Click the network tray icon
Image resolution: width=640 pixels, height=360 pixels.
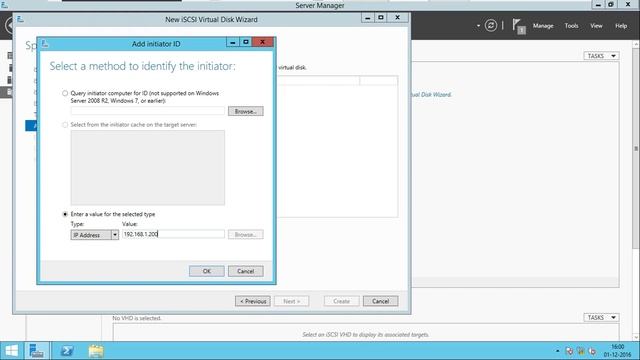tap(581, 351)
